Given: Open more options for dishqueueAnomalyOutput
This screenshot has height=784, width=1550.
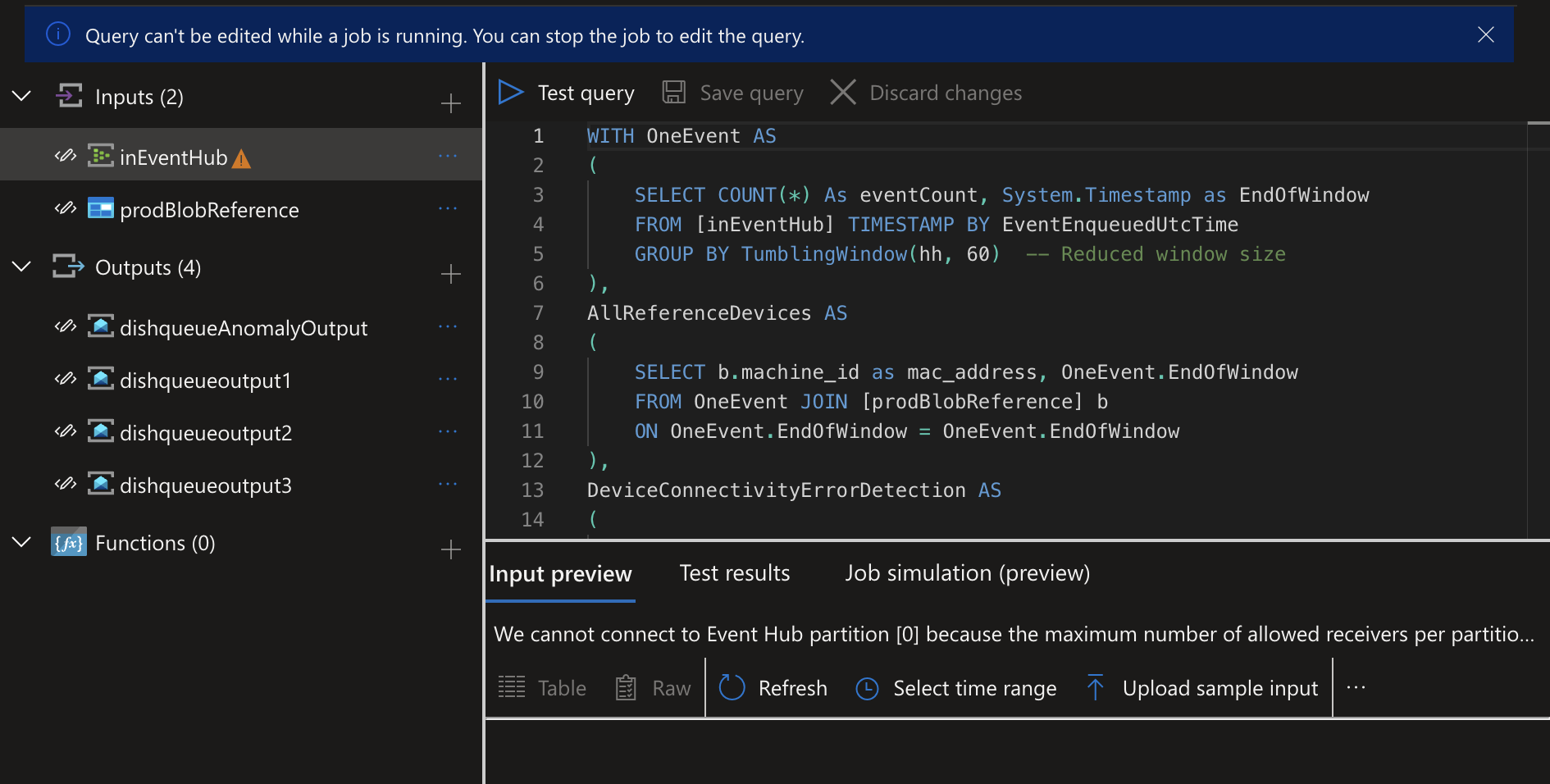Looking at the screenshot, I should point(448,327).
